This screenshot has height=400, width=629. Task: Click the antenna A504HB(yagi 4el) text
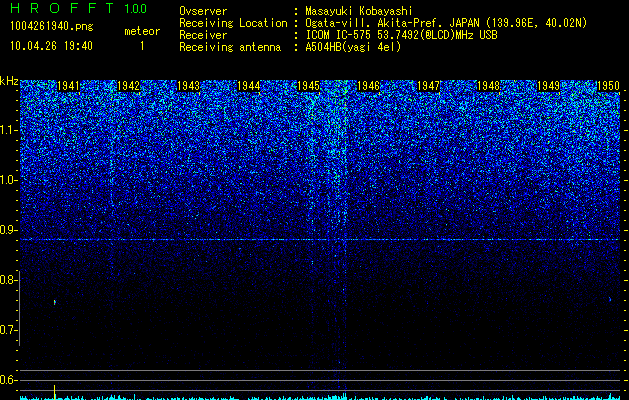pyautogui.click(x=353, y=47)
